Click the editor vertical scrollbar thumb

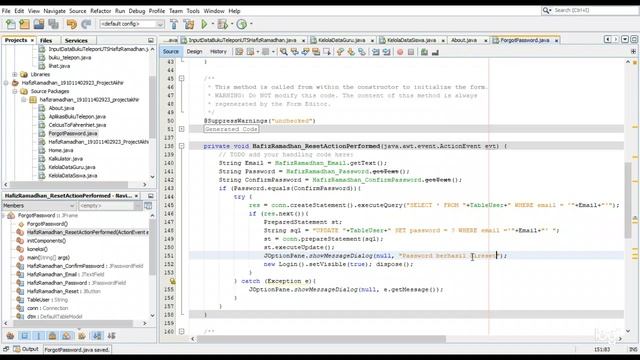pyautogui.click(x=628, y=200)
